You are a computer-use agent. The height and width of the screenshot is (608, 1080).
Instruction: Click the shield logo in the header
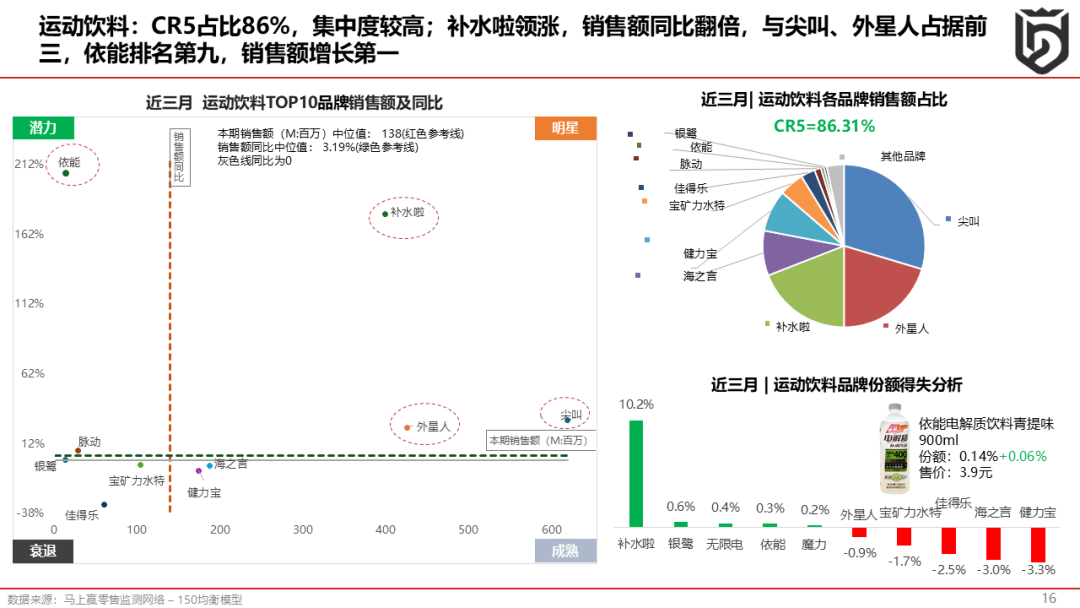click(x=1041, y=40)
